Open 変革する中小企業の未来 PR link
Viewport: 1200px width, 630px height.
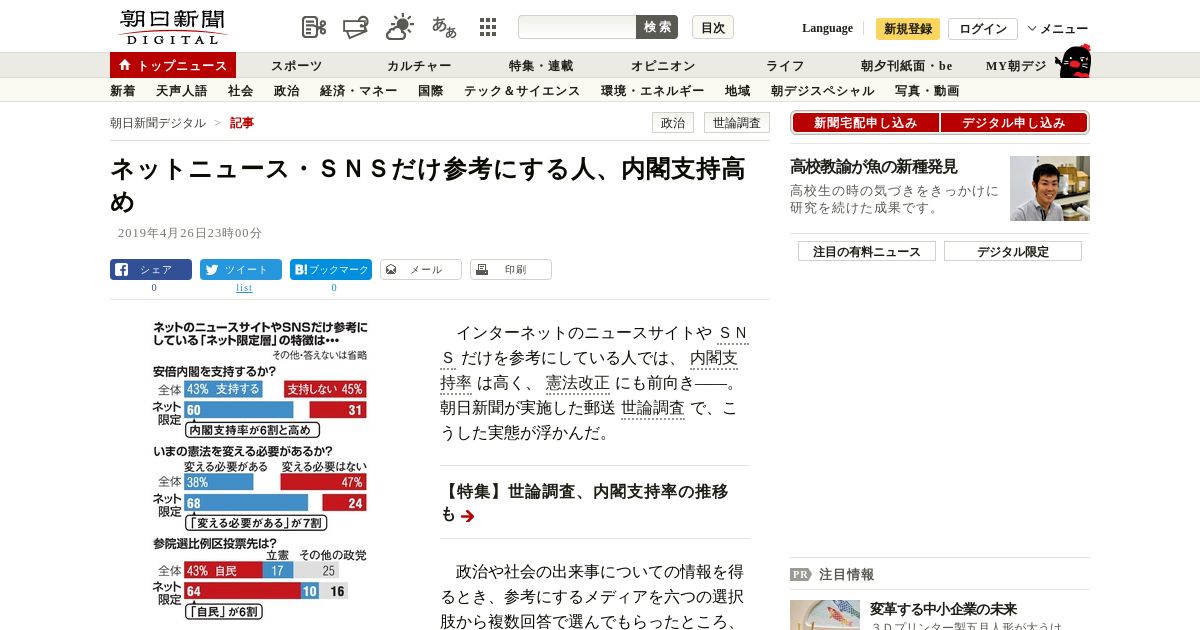point(943,609)
